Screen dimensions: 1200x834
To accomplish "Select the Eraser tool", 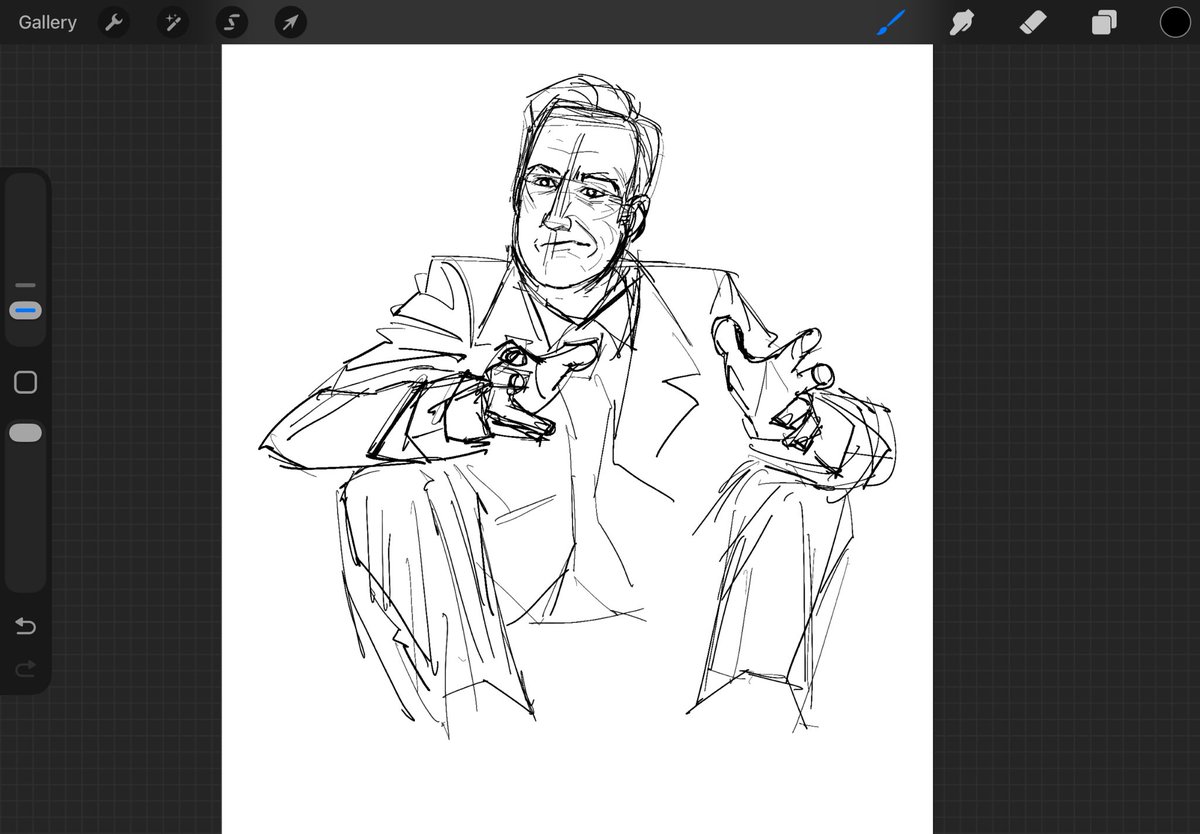I will (x=1031, y=20).
